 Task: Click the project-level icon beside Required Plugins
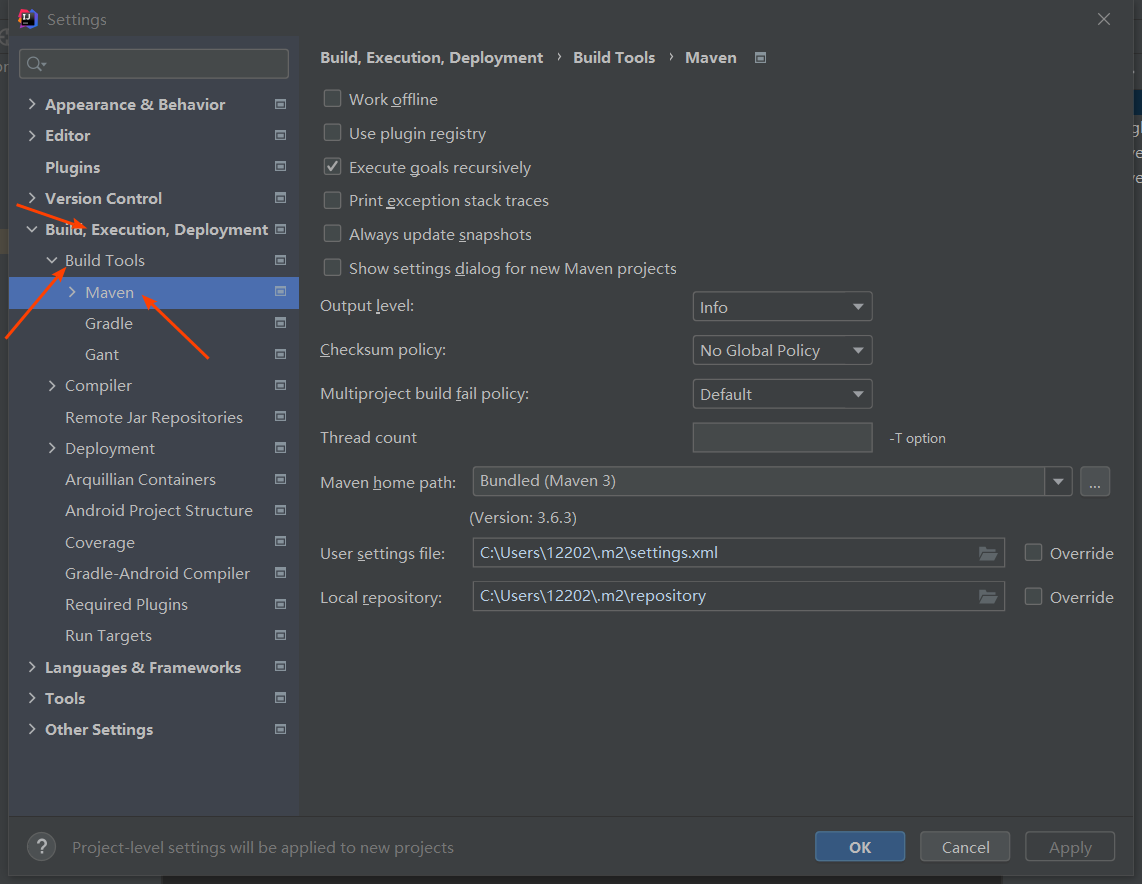[280, 604]
